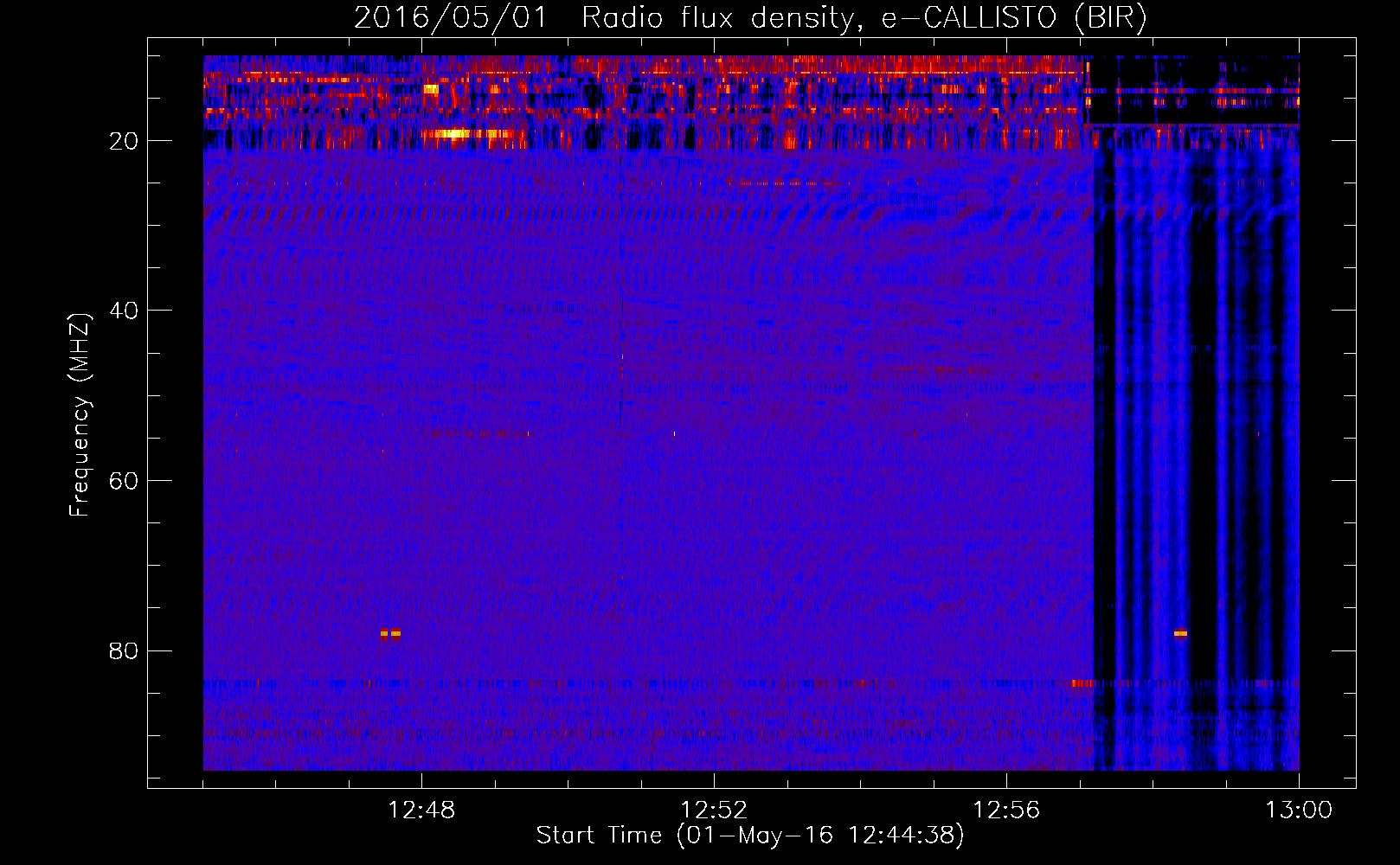Click the 12:48 time tick label
Screen dimensions: 1400x865
coord(421,811)
